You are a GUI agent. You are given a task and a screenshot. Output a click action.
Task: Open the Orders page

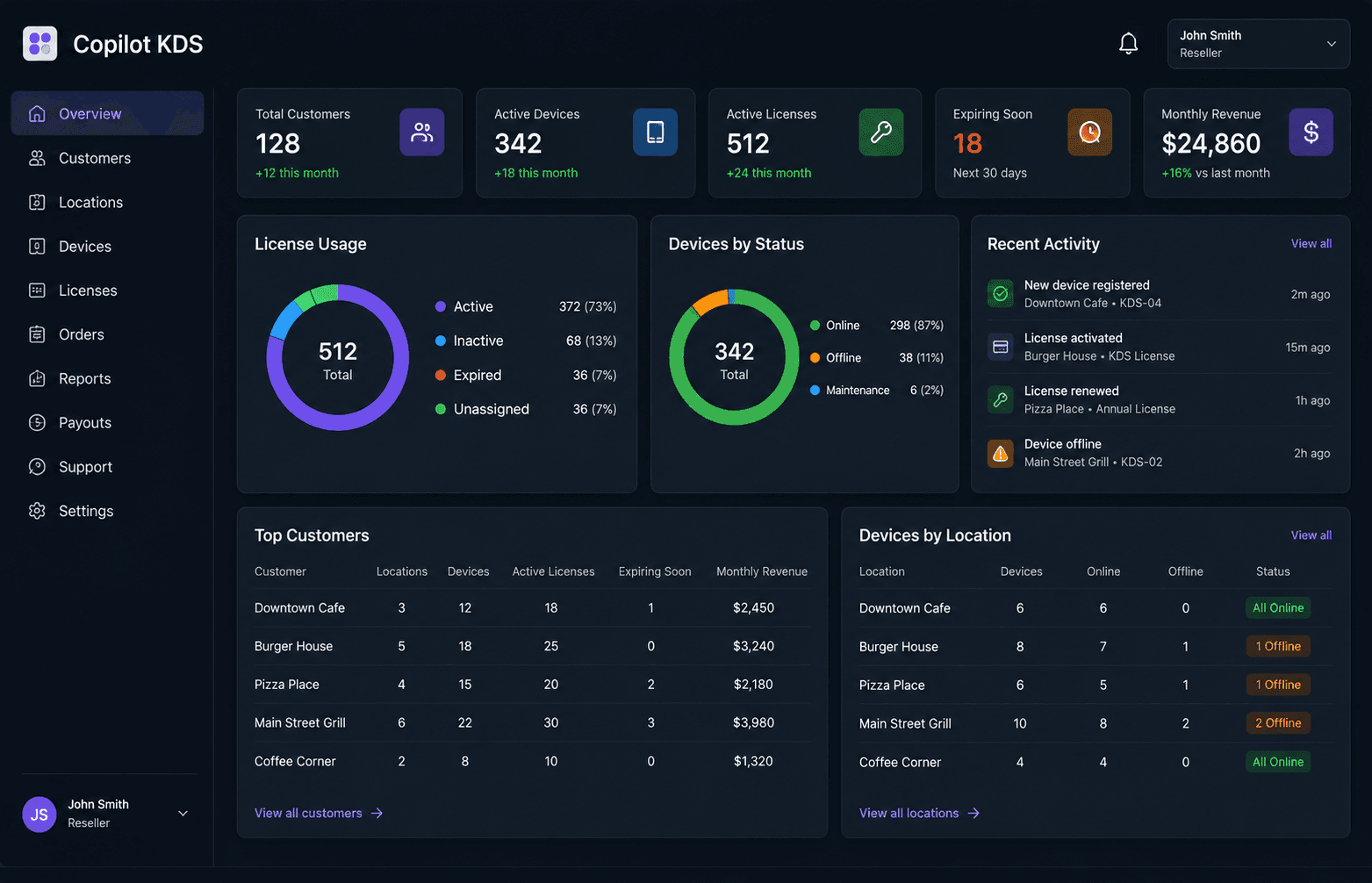[107, 334]
